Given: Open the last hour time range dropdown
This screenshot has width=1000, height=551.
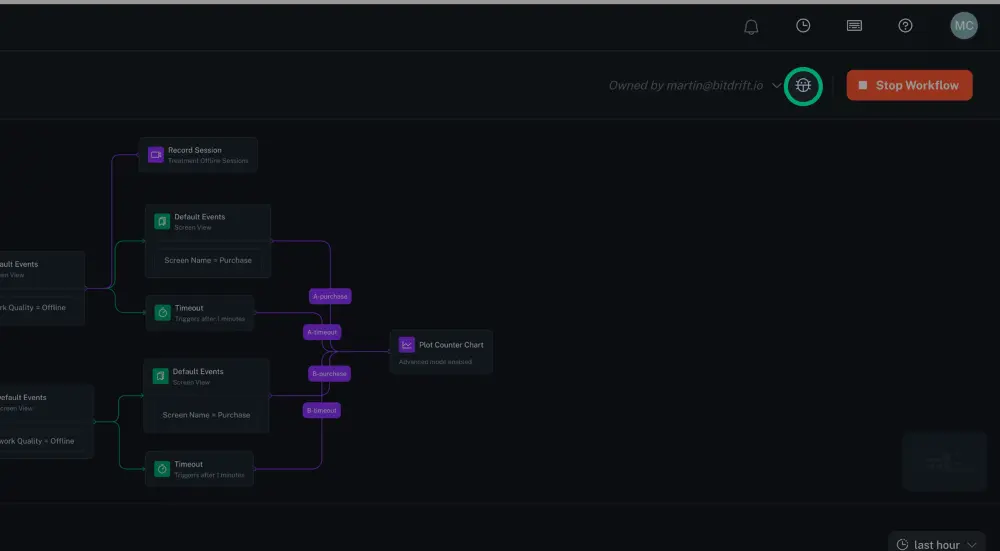Looking at the screenshot, I should pos(937,544).
